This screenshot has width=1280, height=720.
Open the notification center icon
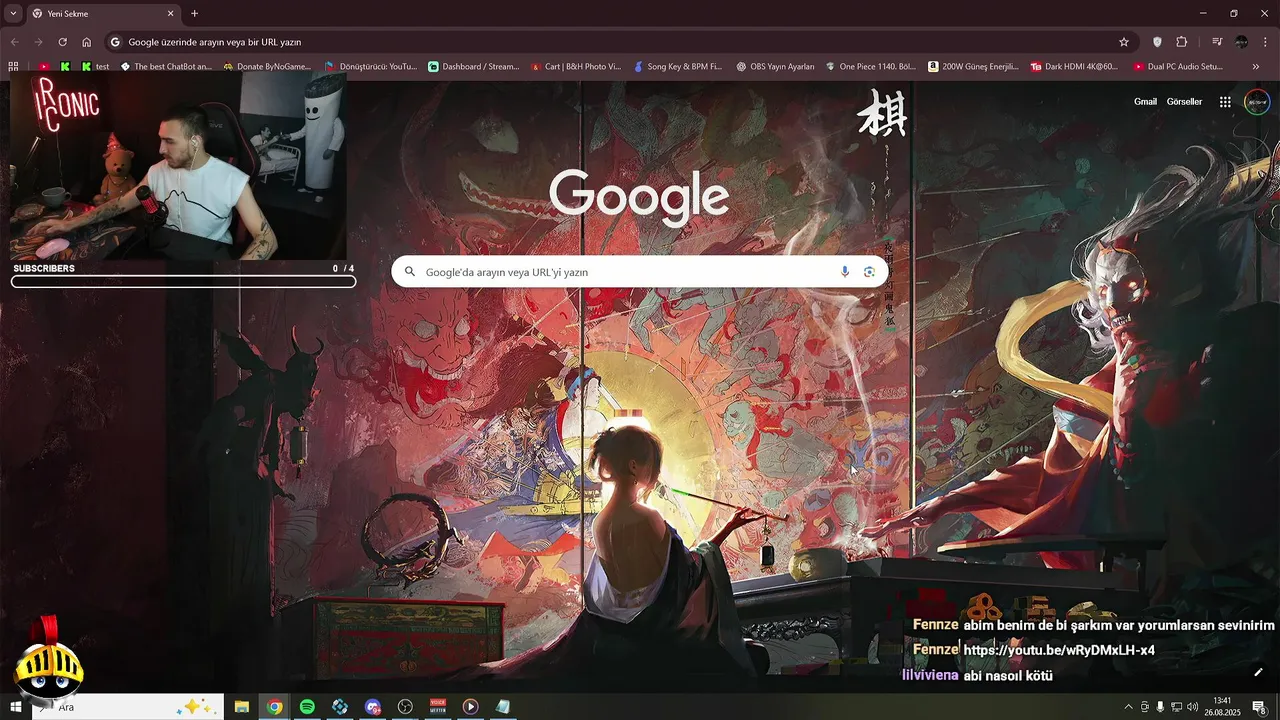tap(1259, 707)
